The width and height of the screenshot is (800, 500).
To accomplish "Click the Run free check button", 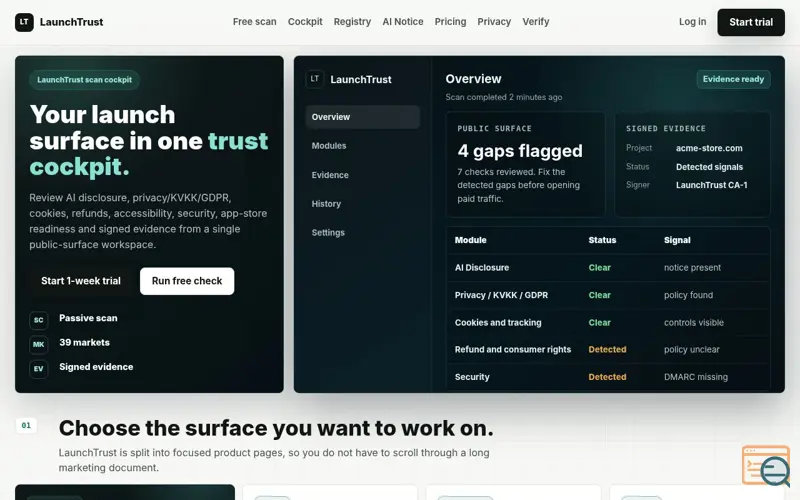I will [x=187, y=281].
